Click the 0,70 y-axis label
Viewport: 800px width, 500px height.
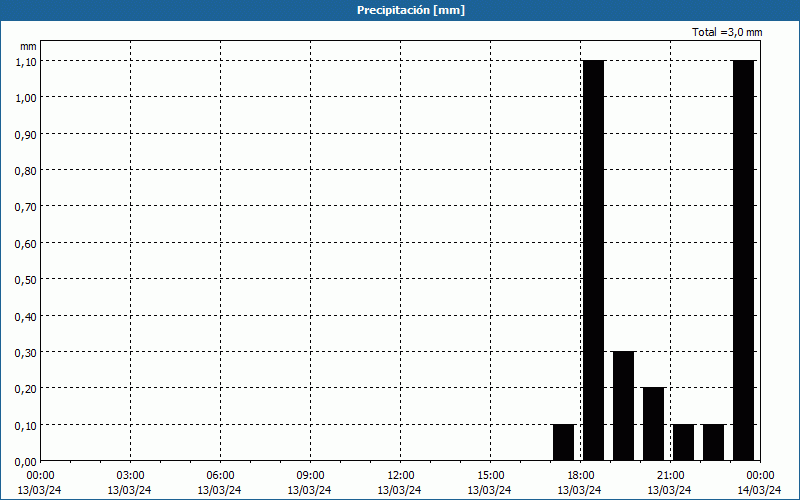tap(26, 207)
